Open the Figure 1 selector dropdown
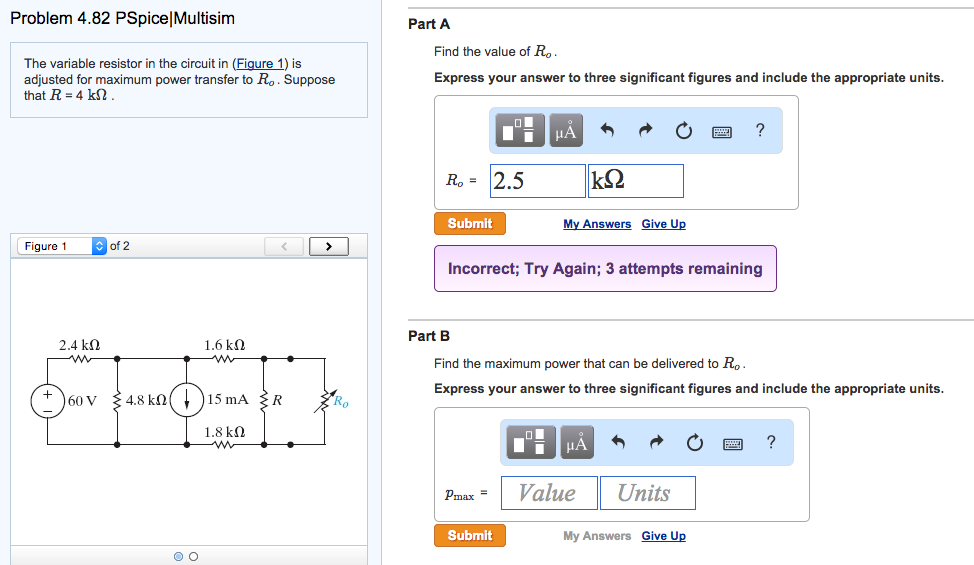This screenshot has height=565, width=974. click(x=61, y=246)
